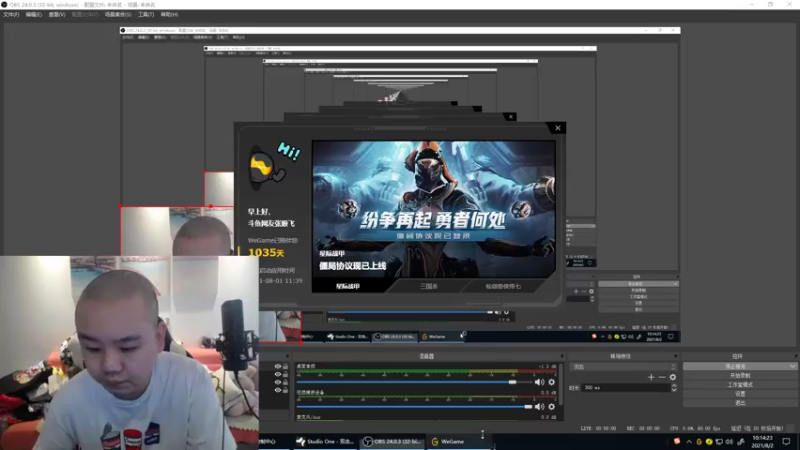Toggle visibility of the second source eye
Screen dimensions: 800x450
(x=278, y=374)
